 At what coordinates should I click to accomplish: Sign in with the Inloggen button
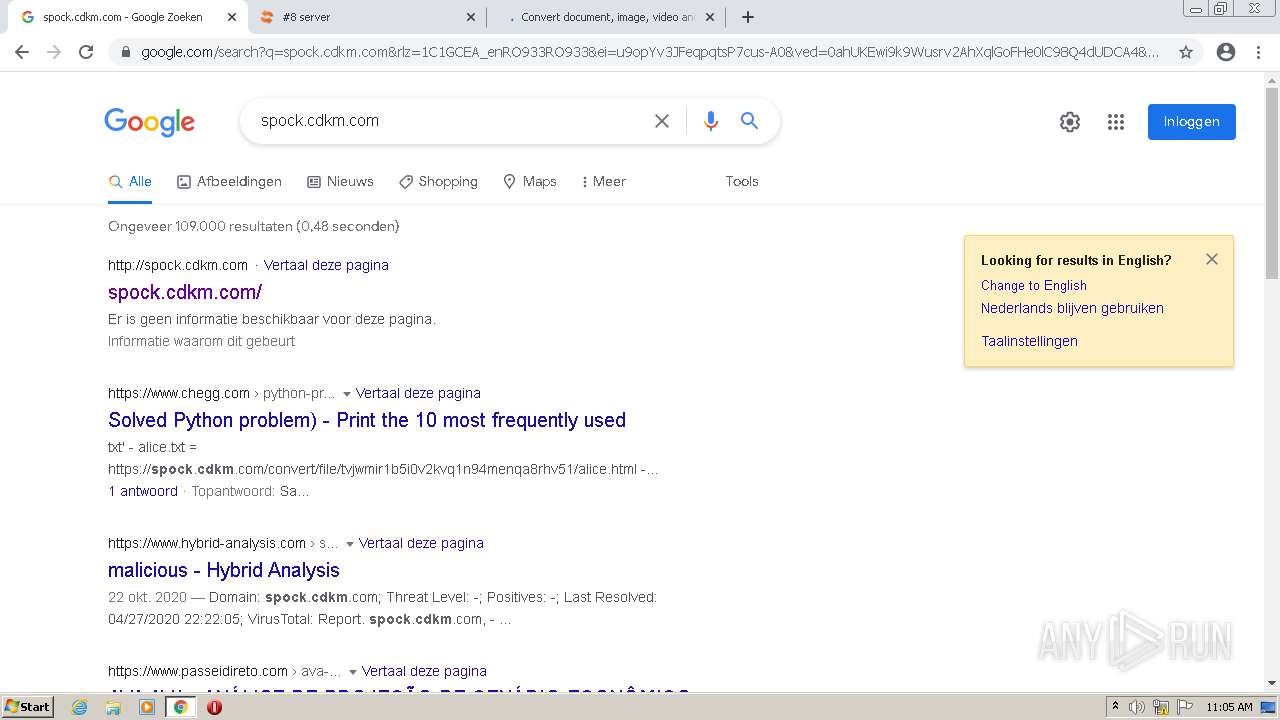[x=1192, y=122]
